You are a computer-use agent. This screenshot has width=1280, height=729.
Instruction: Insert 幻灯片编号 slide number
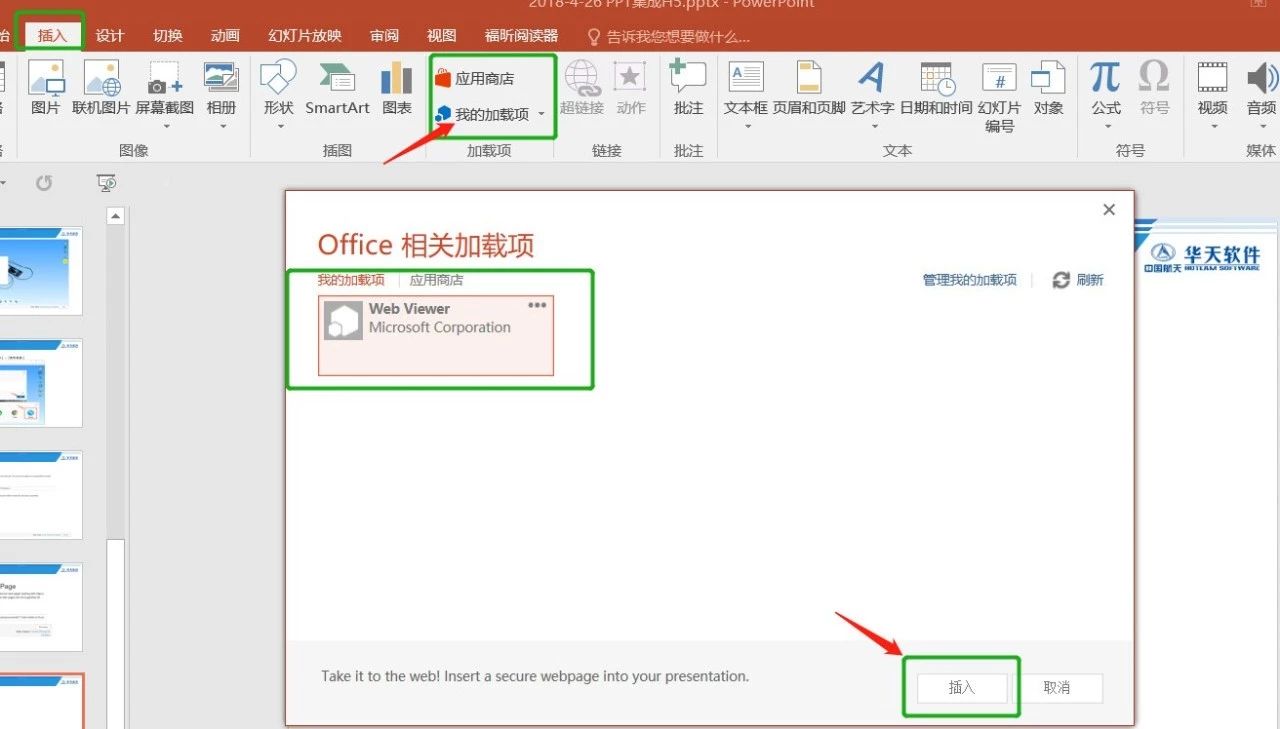point(1000,97)
